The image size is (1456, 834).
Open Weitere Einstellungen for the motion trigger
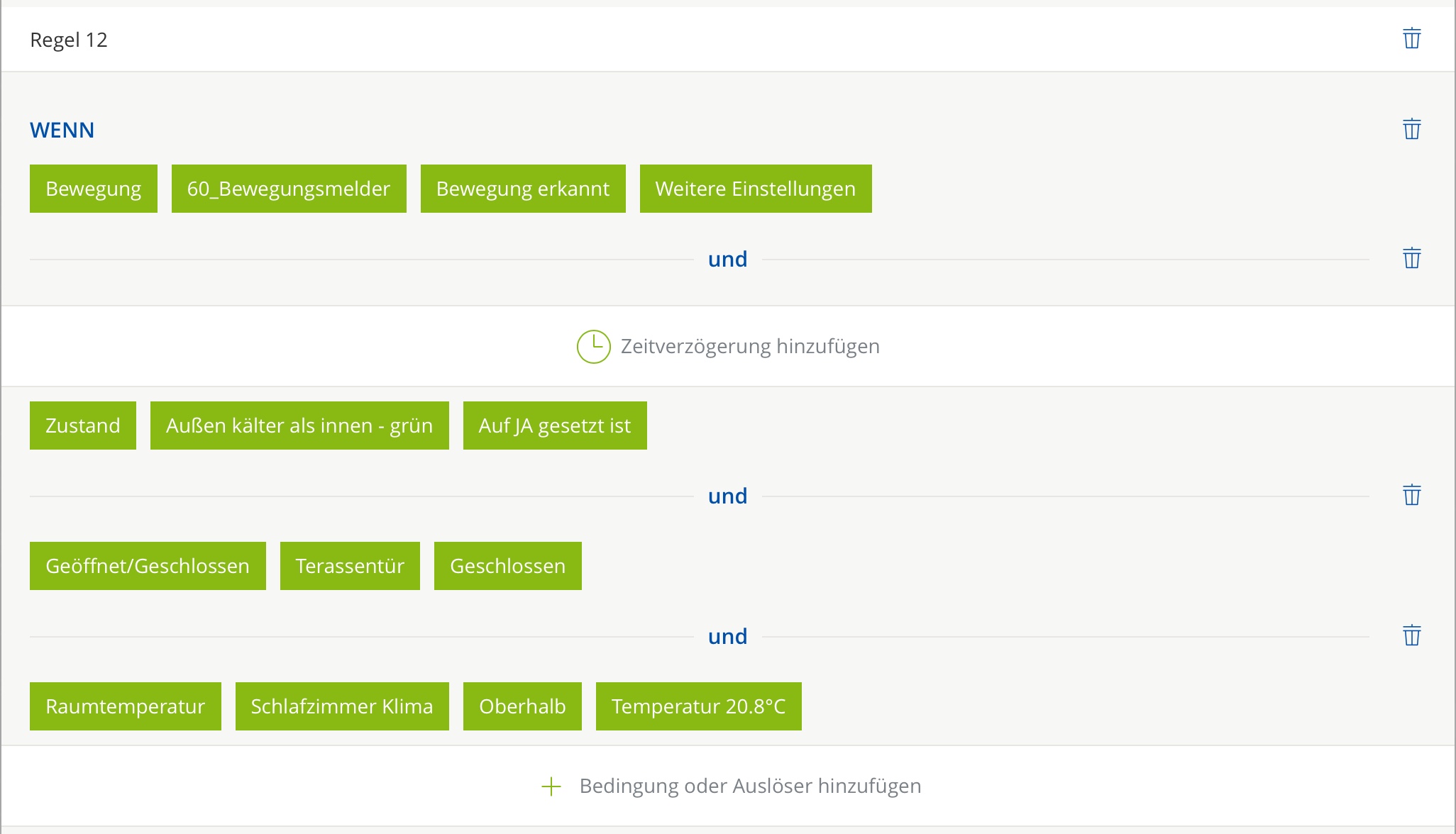[756, 189]
